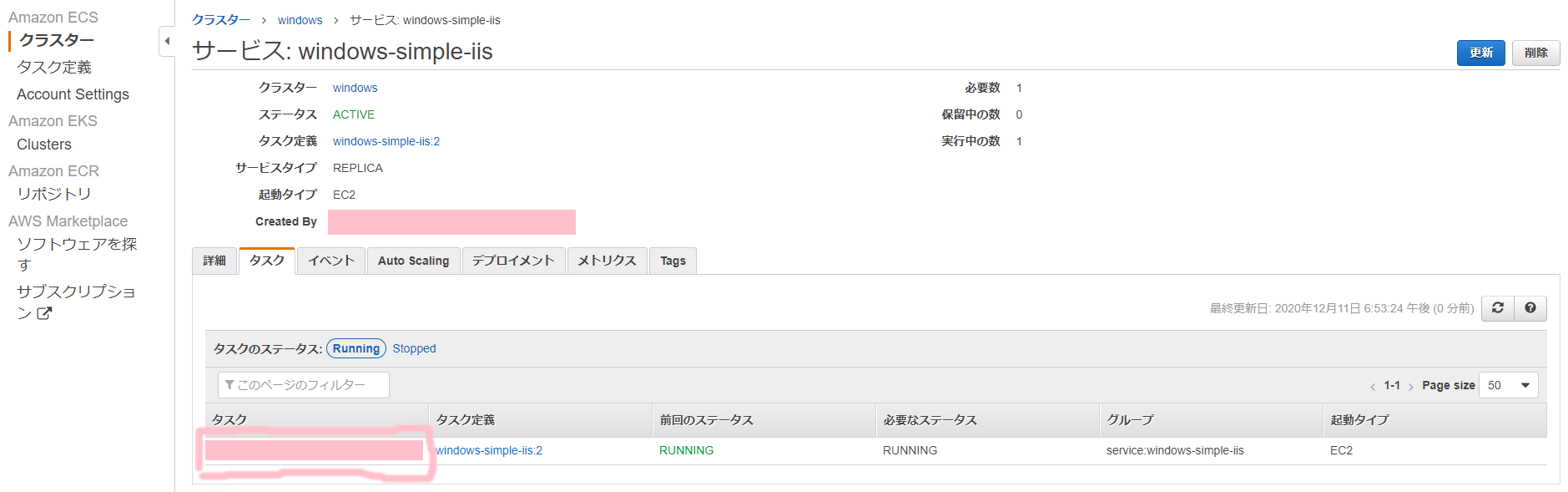Viewport: 1568px width, 492px height.
Task: Collapse the left navigation sidebar arrow
Action: tap(167, 41)
